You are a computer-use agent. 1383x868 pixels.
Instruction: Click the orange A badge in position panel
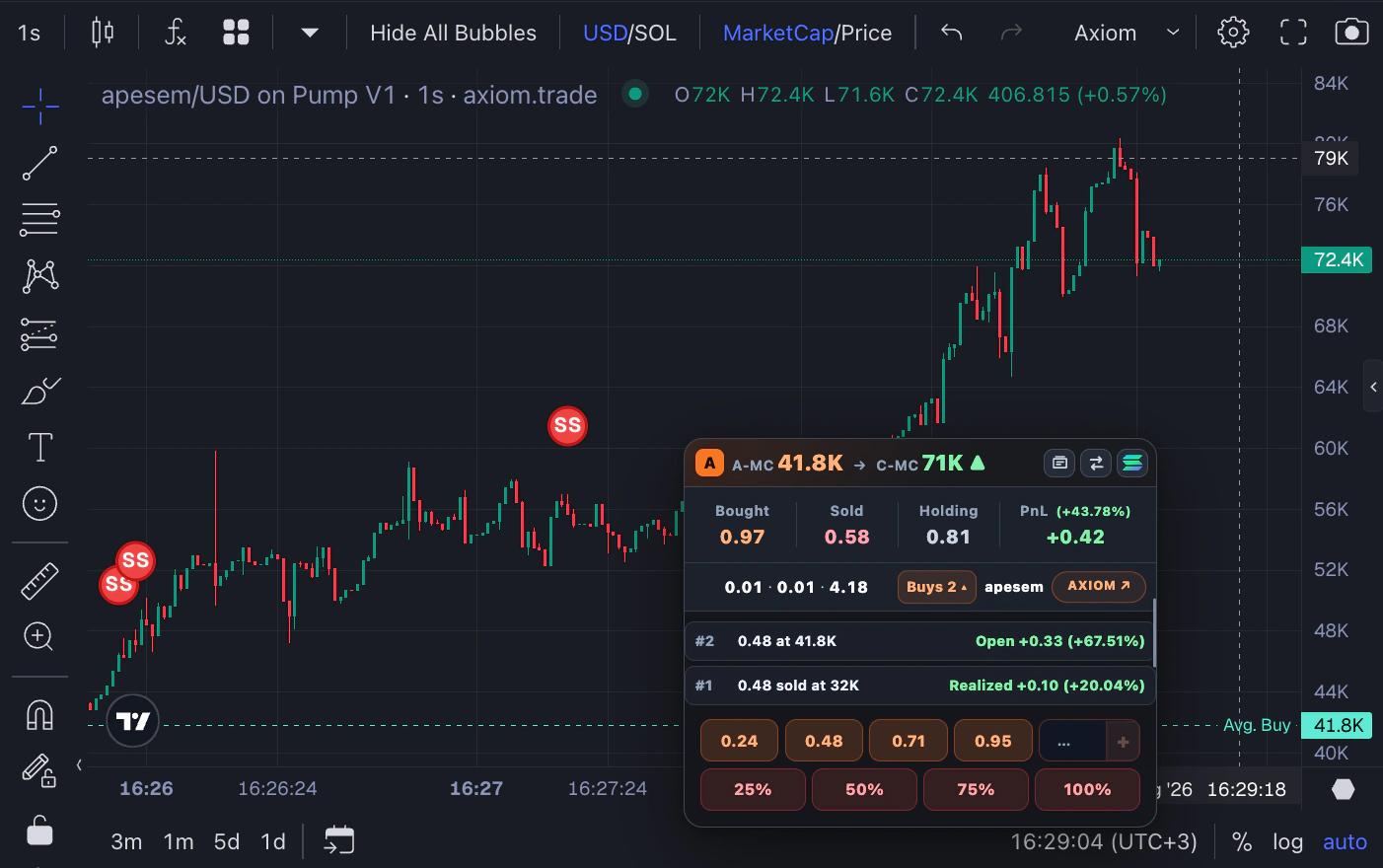coord(709,463)
